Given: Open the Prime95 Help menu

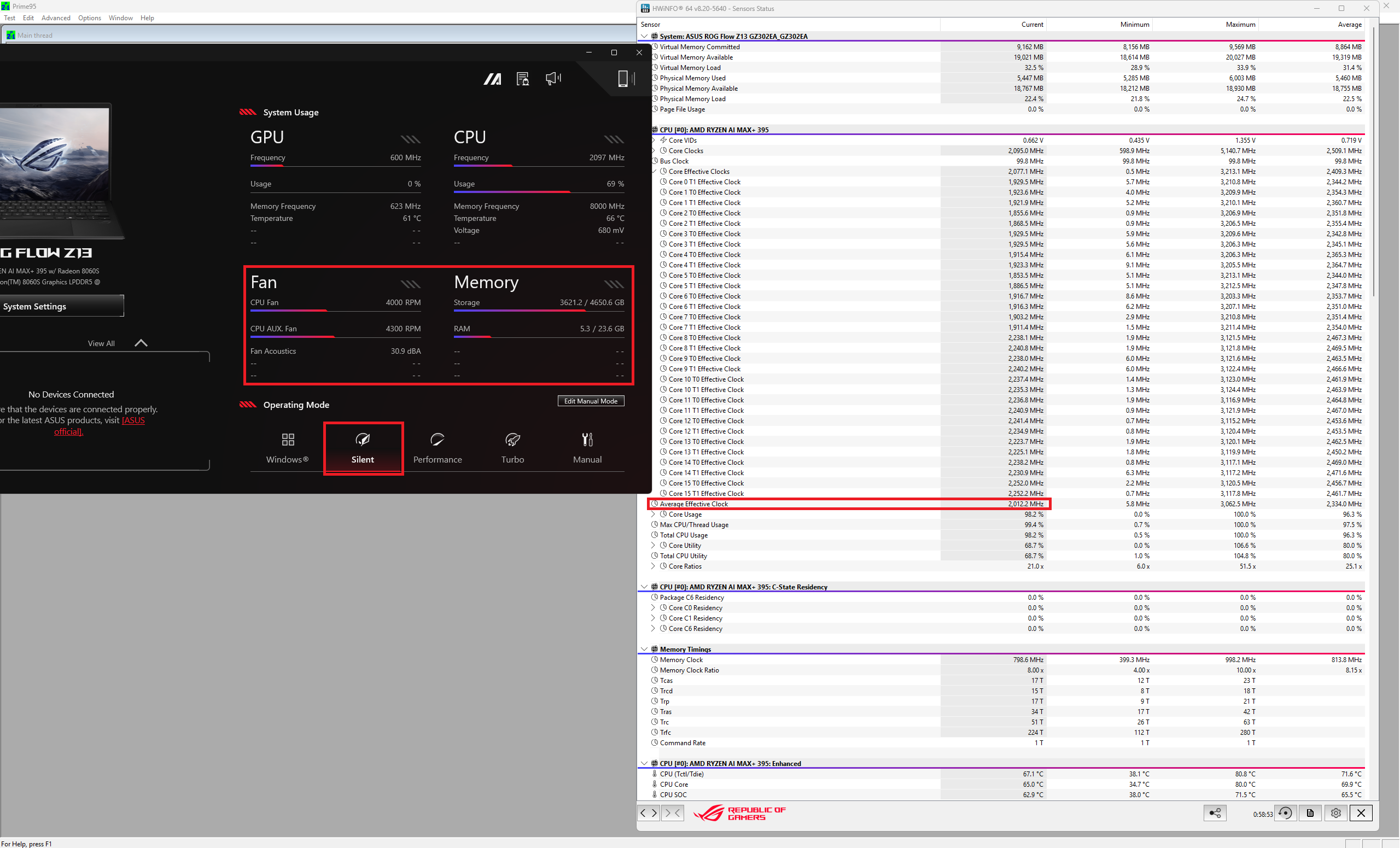Looking at the screenshot, I should click(x=147, y=17).
